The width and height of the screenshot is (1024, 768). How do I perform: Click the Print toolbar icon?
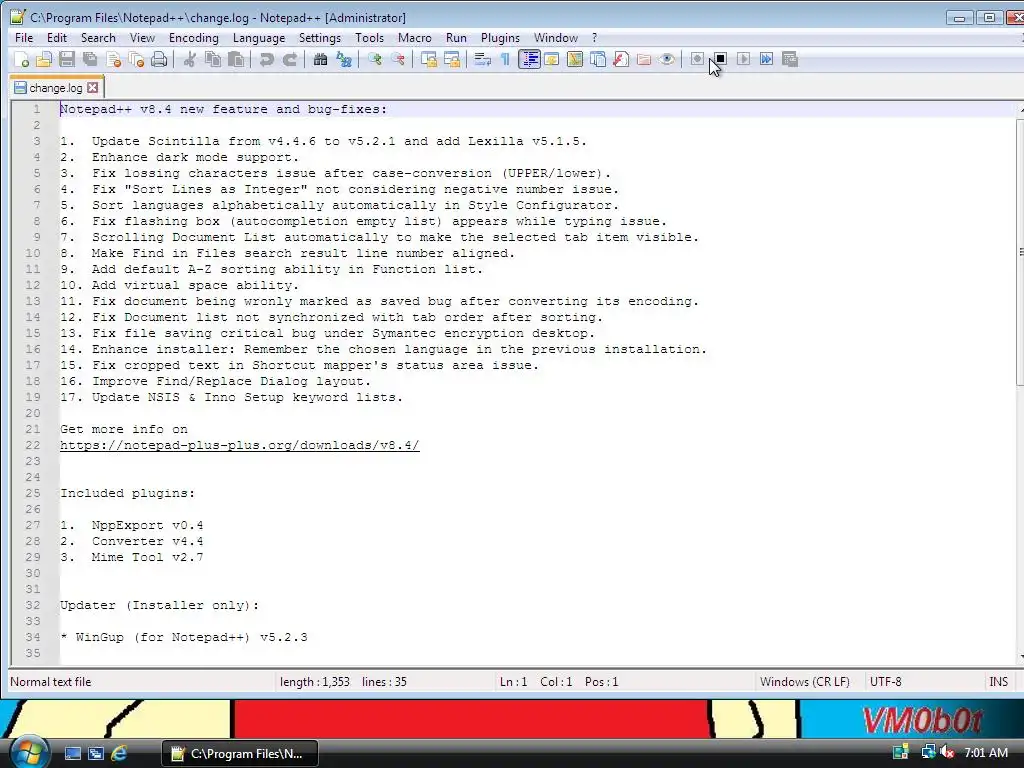[x=159, y=60]
